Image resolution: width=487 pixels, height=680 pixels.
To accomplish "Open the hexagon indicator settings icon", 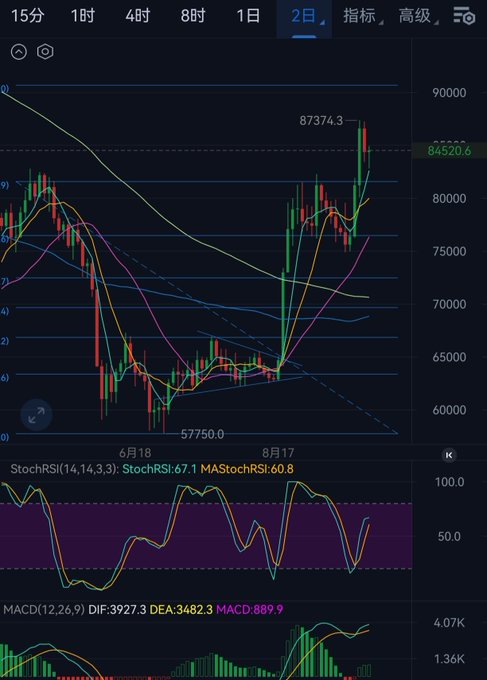I will click(x=45, y=52).
